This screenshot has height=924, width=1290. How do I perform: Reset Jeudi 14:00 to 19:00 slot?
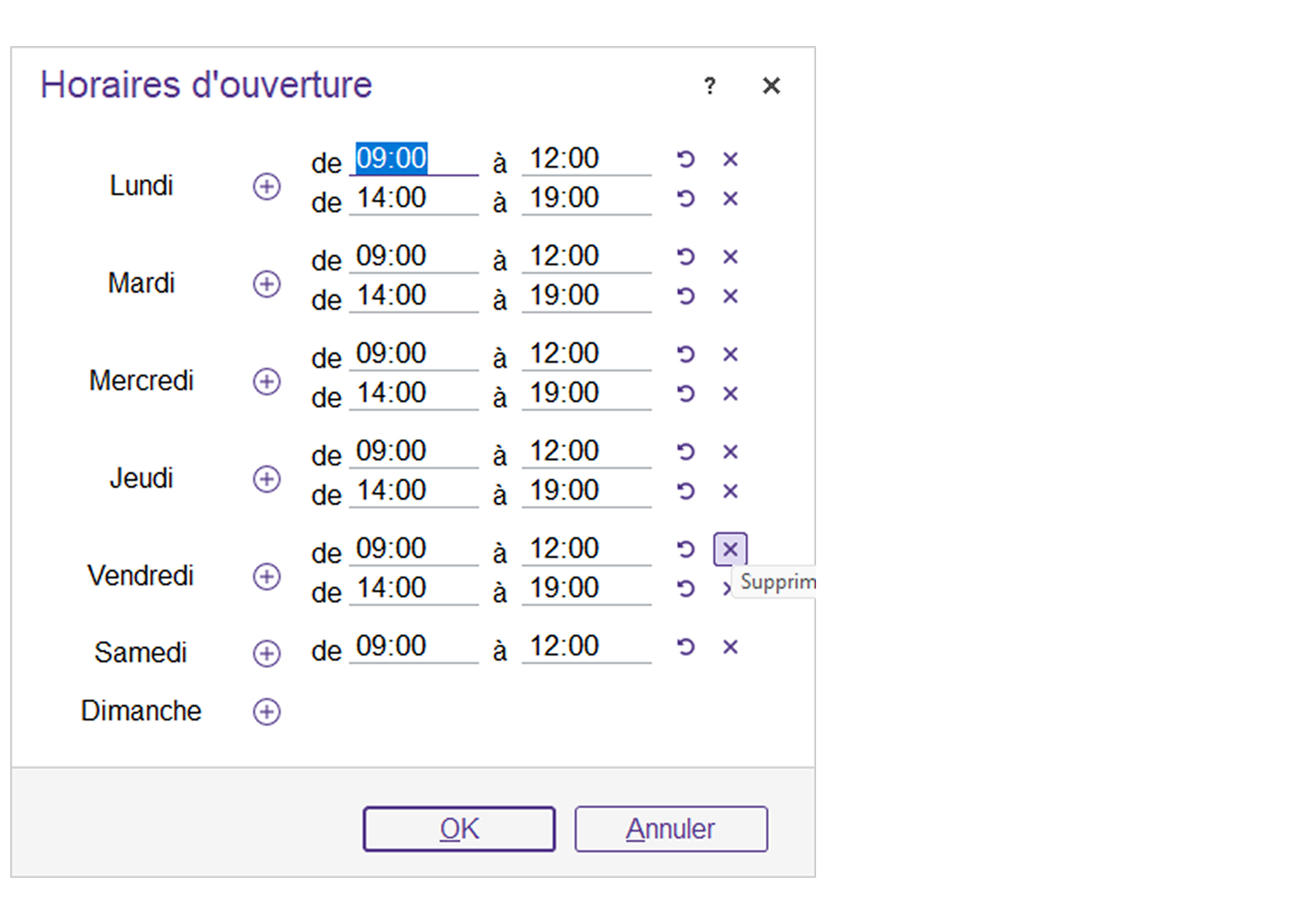685,491
